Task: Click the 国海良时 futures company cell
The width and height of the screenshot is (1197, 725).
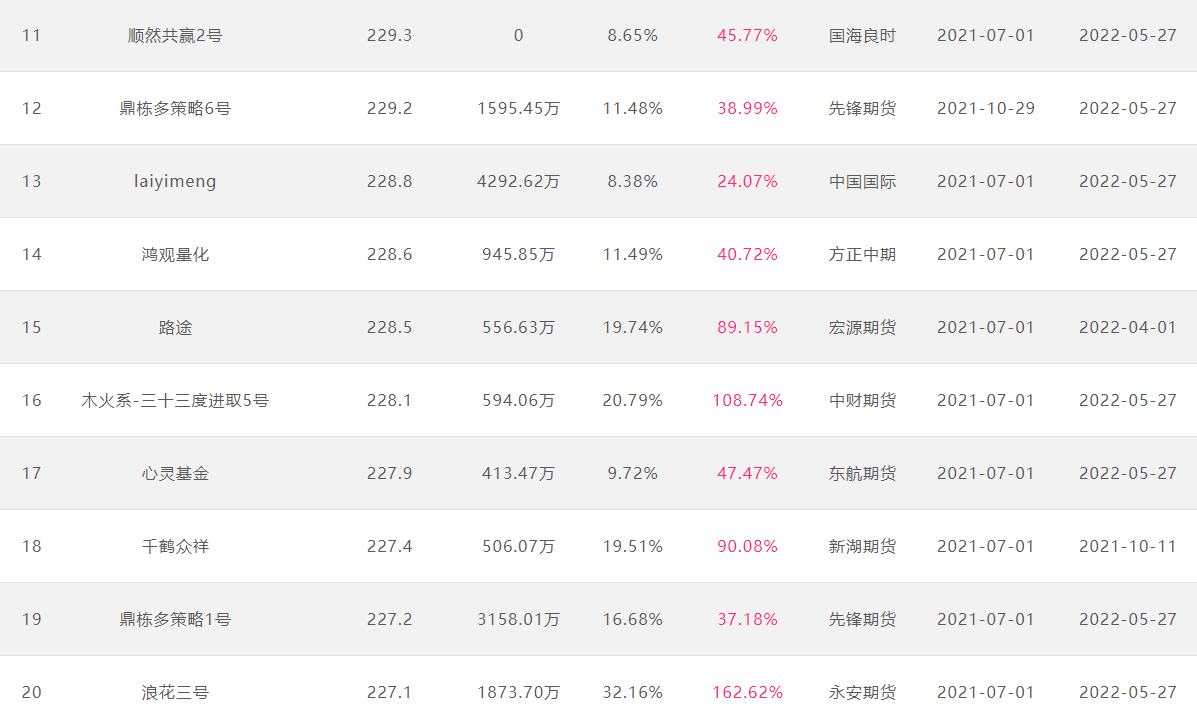Action: pos(862,36)
